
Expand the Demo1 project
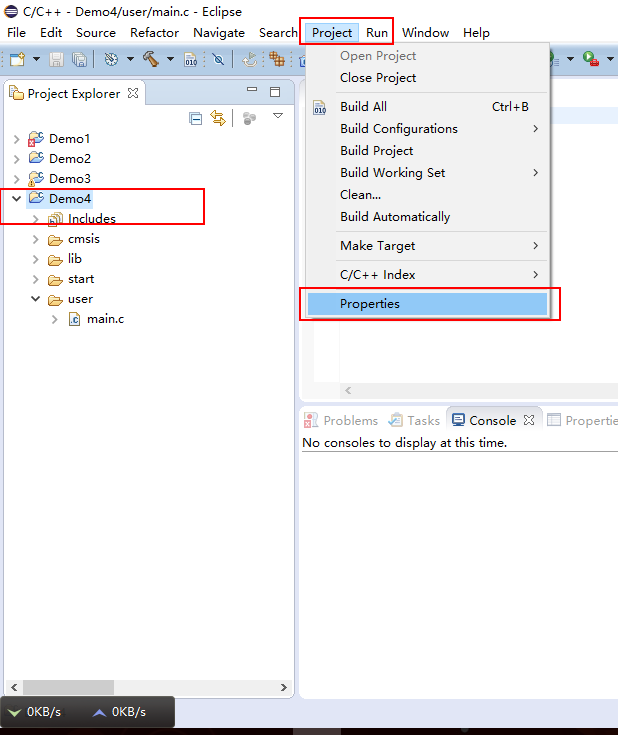[x=16, y=139]
